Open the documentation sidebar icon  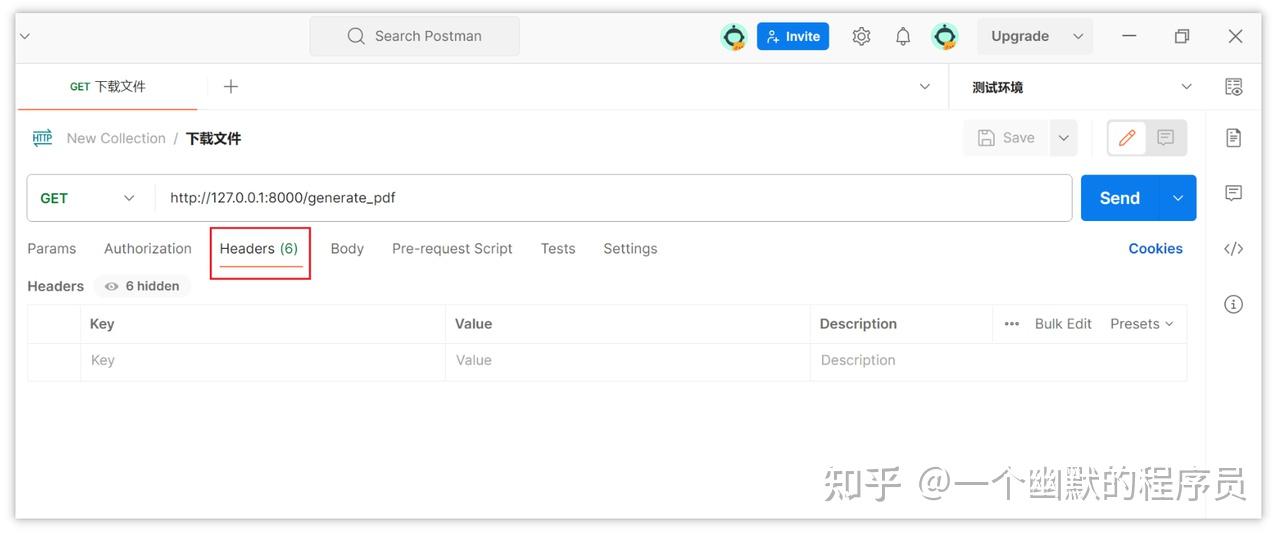click(x=1234, y=137)
